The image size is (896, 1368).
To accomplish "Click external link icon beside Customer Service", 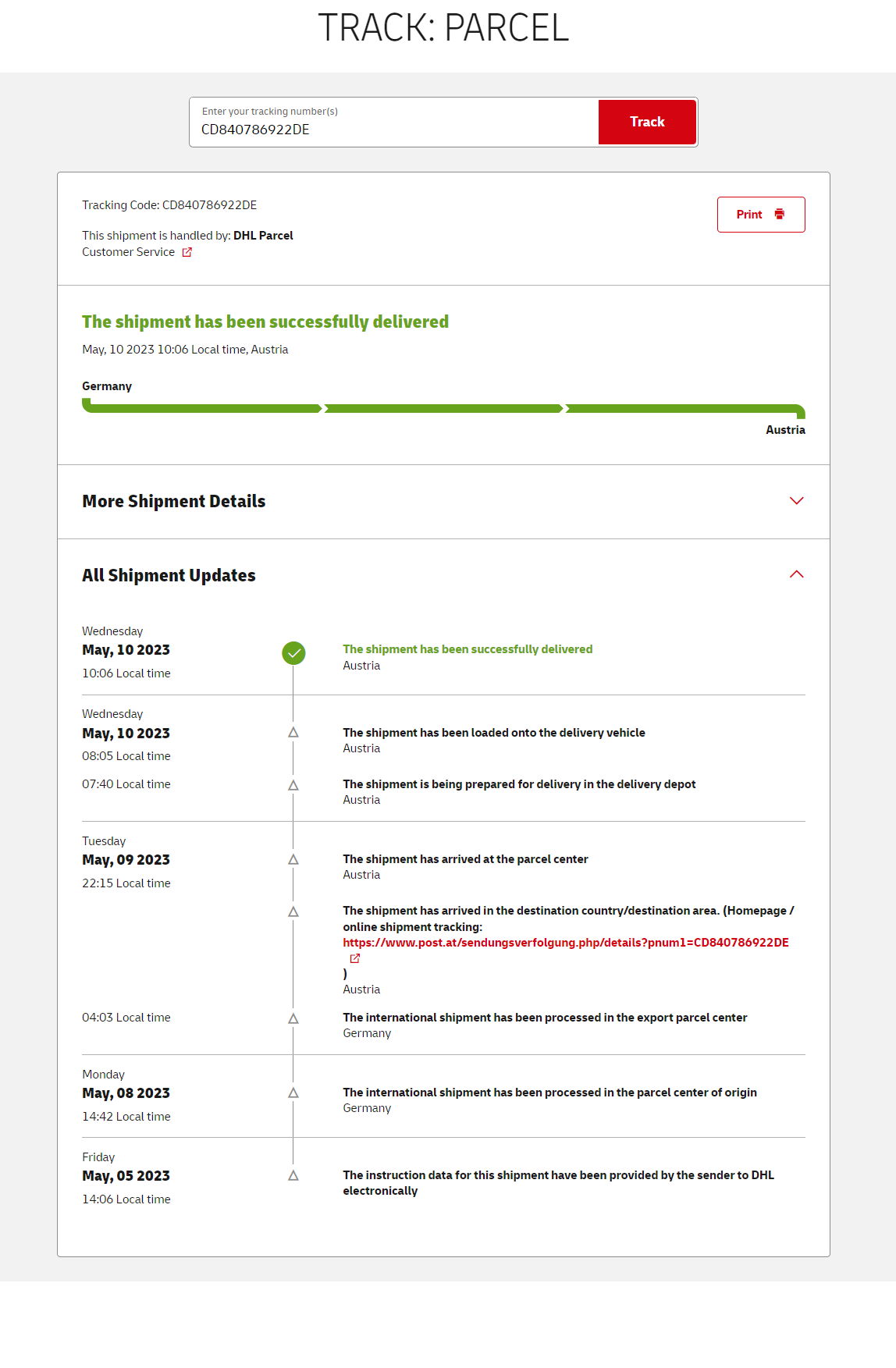I will pos(187,252).
